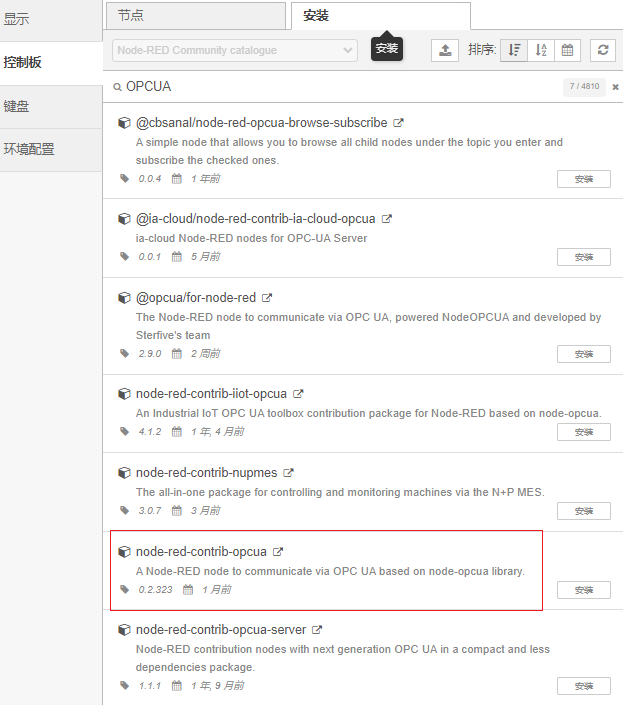Click the @opcua/for-node-red package title
The height and width of the screenshot is (705, 623).
(196, 298)
